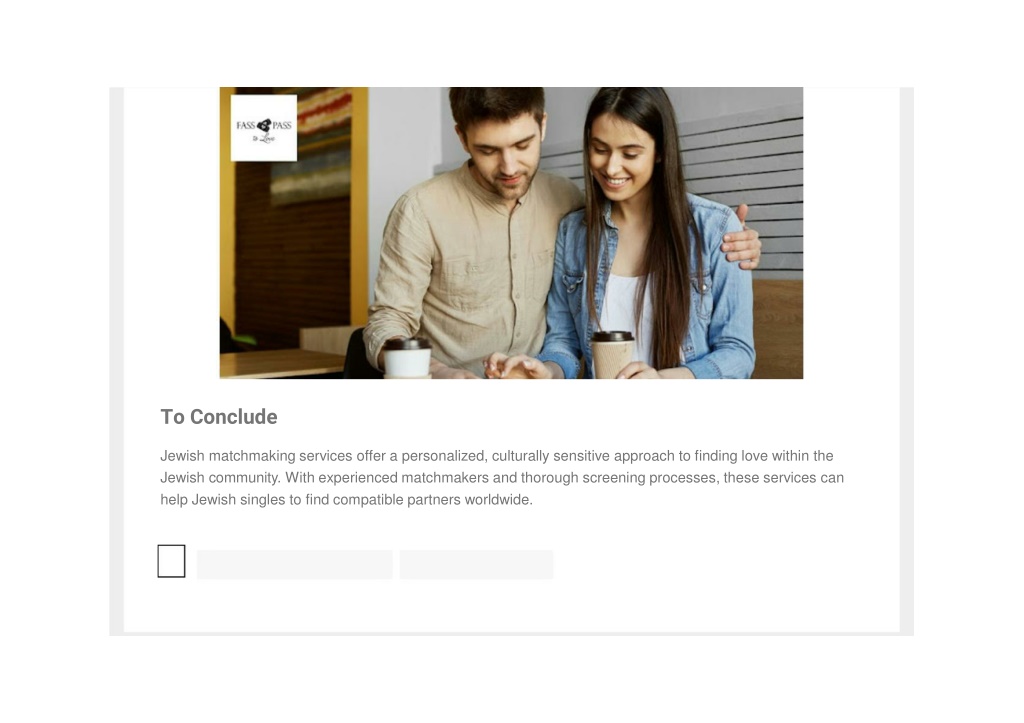
Task: Click the gray right margin of the article card
Action: (x=906, y=359)
